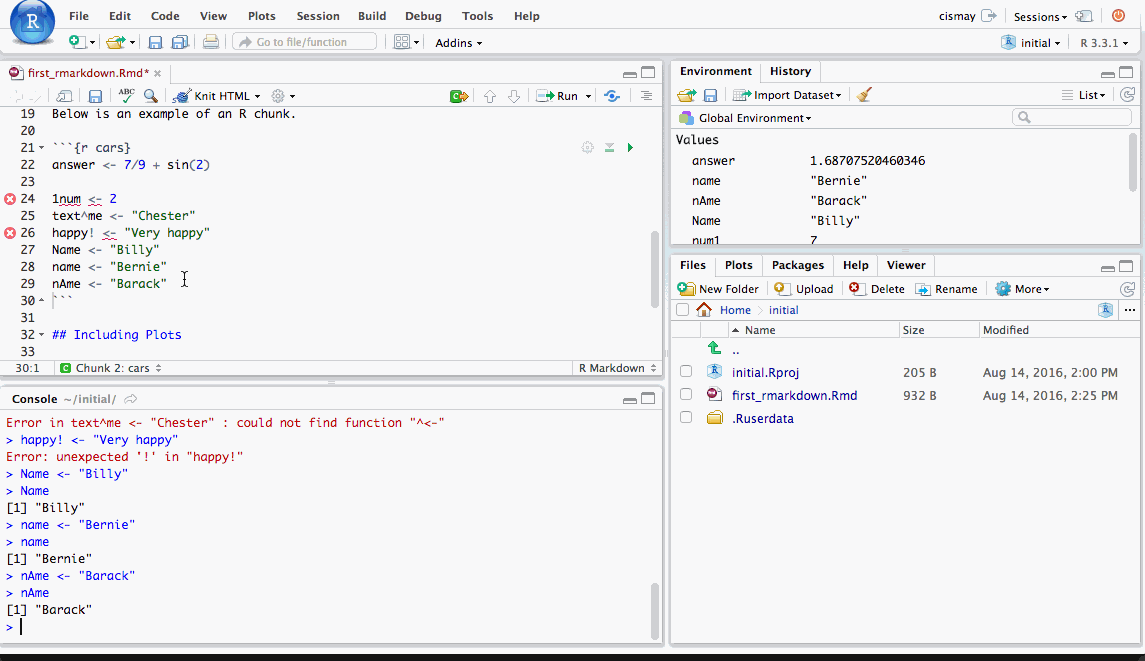The image size is (1145, 661).
Task: Open the Code menu
Action: (165, 16)
